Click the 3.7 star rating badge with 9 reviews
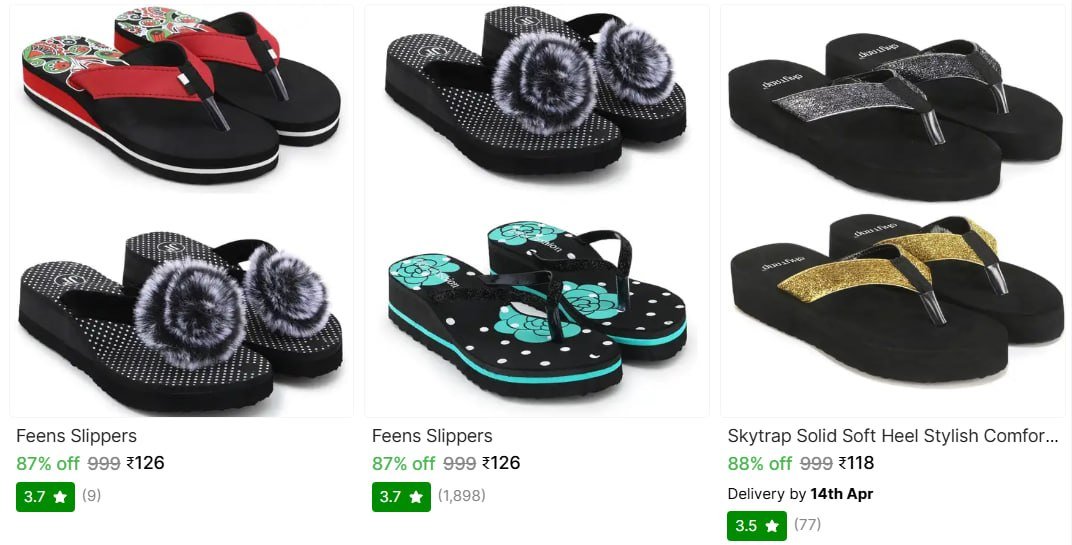Viewport: 1072px width, 545px height. [45, 496]
